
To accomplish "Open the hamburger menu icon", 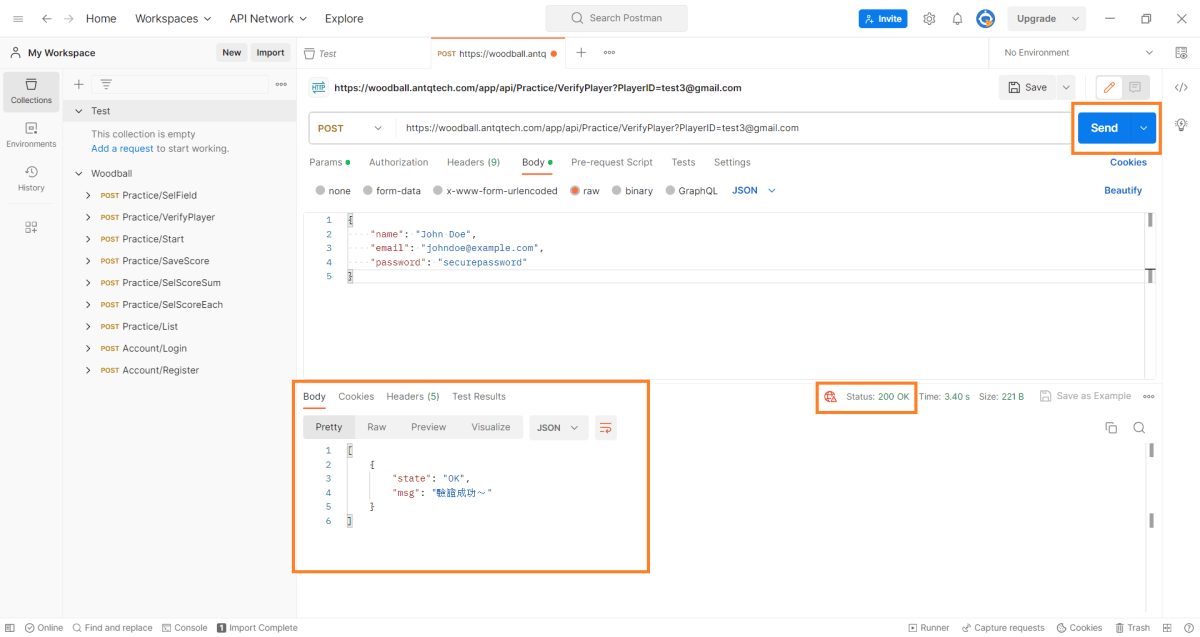I will pyautogui.click(x=18, y=18).
